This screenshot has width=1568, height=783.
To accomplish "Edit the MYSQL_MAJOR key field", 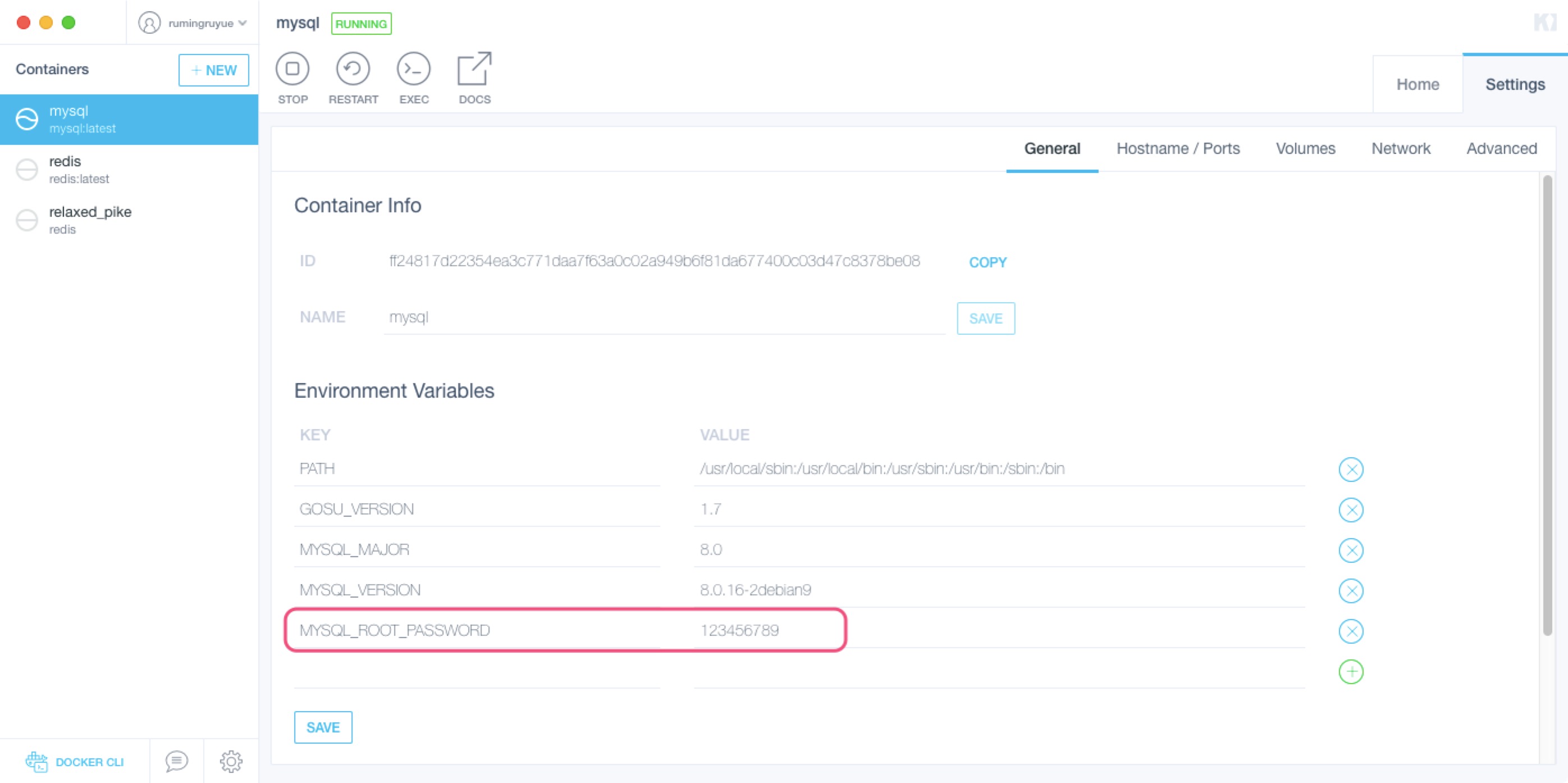I will (x=477, y=550).
